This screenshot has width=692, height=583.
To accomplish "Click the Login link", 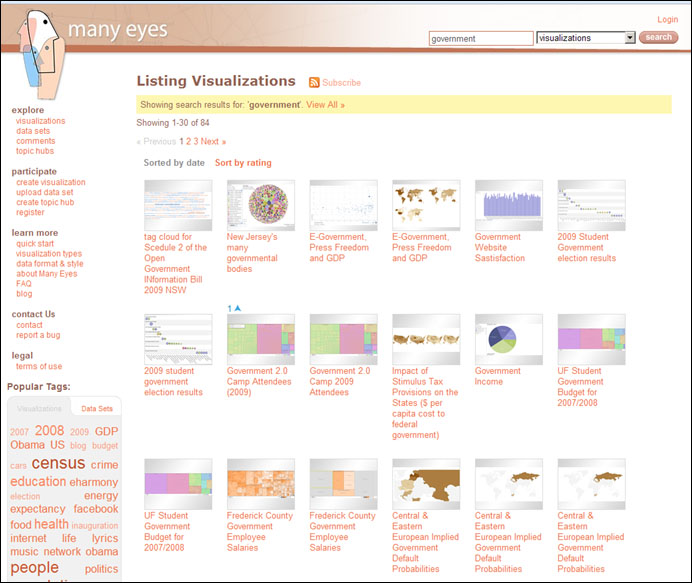I will pyautogui.click(x=667, y=20).
